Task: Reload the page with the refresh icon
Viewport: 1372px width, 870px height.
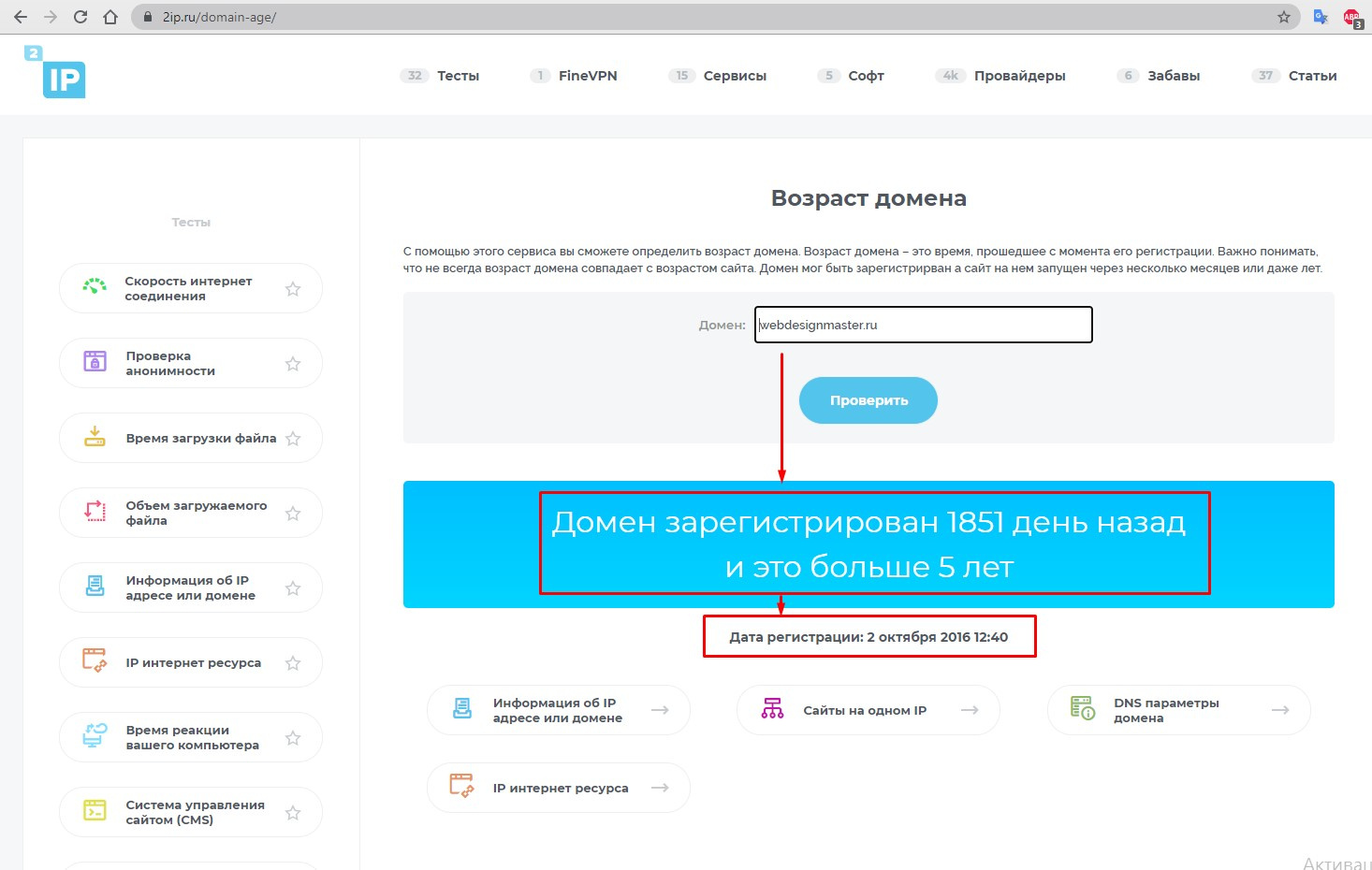Action: pyautogui.click(x=80, y=17)
